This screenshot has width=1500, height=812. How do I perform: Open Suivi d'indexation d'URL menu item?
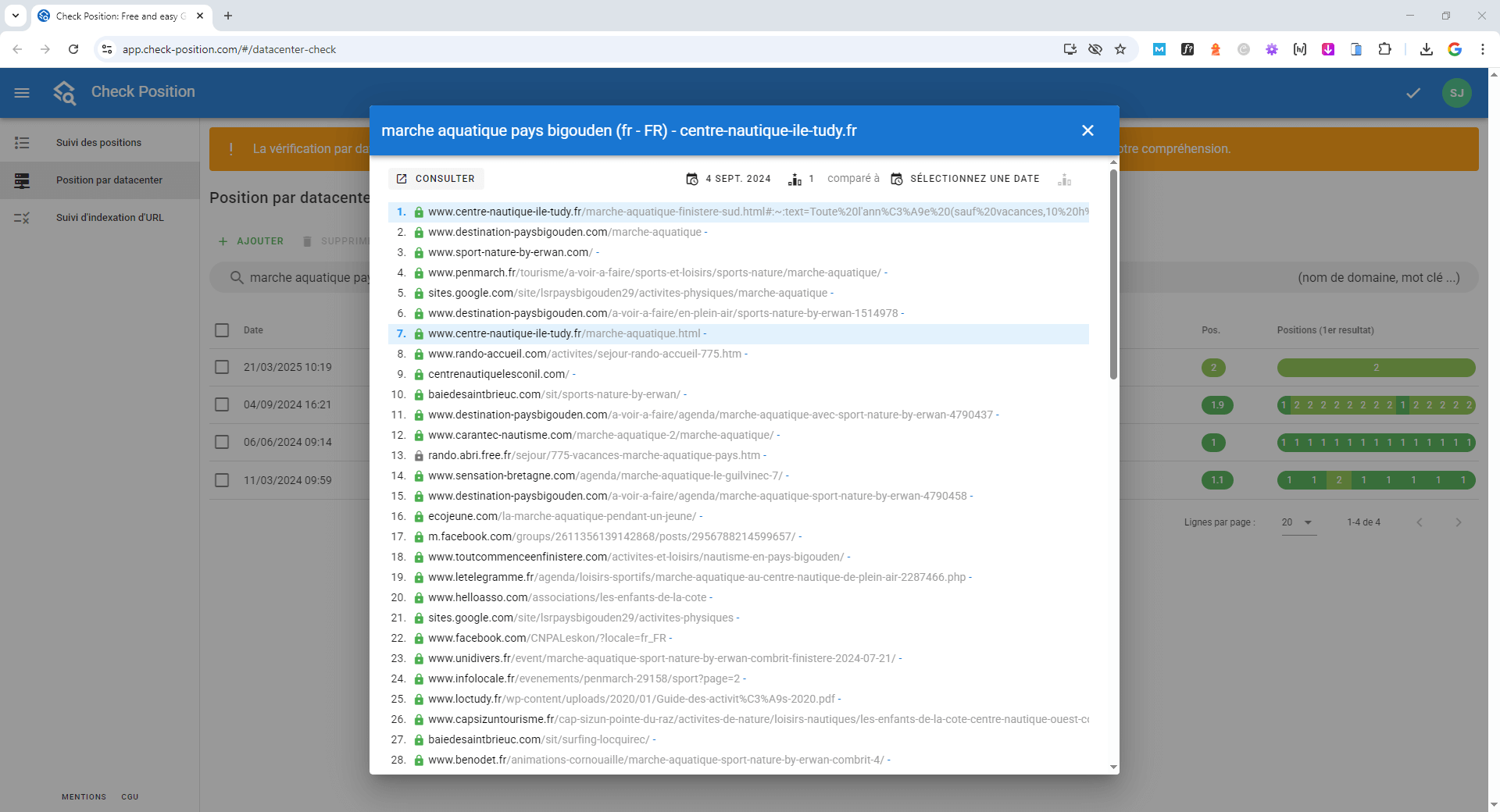pyautogui.click(x=109, y=218)
